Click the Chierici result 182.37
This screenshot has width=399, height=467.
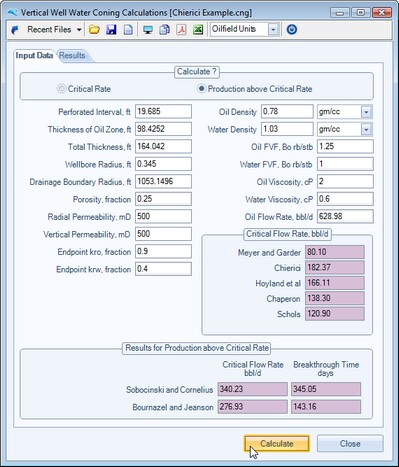[335, 267]
